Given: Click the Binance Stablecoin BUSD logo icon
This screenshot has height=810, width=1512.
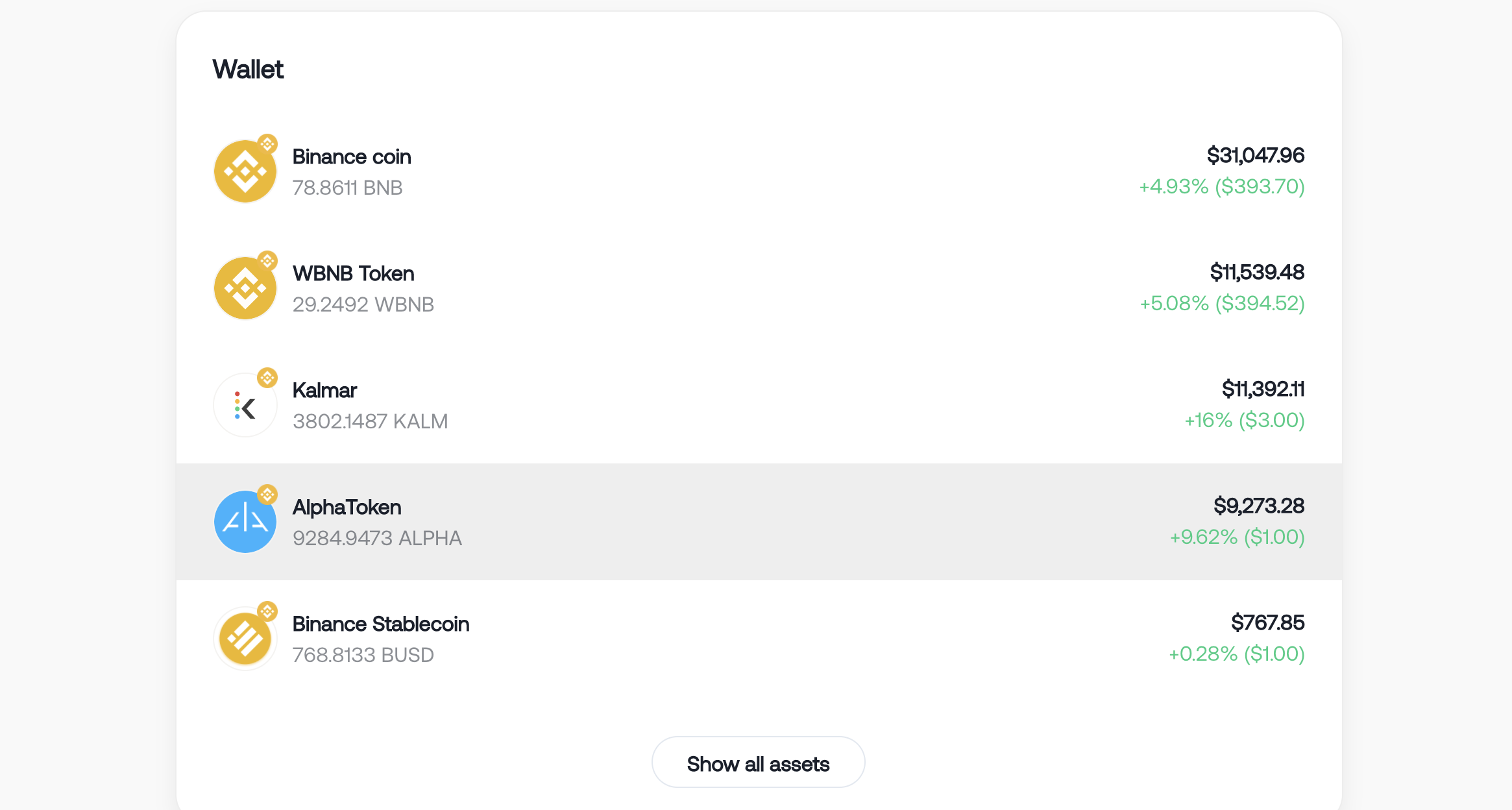Looking at the screenshot, I should [245, 639].
